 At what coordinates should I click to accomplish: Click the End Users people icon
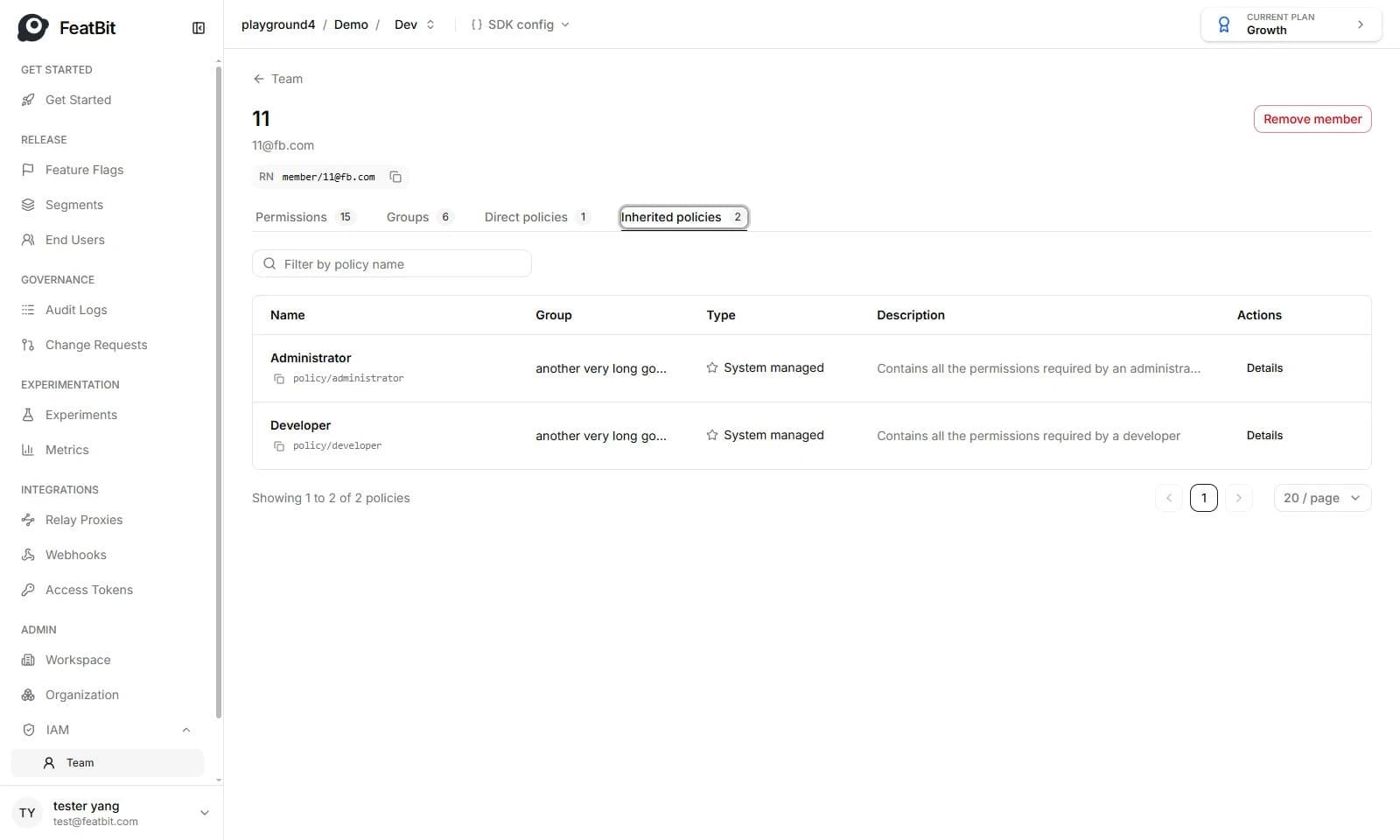pos(28,240)
